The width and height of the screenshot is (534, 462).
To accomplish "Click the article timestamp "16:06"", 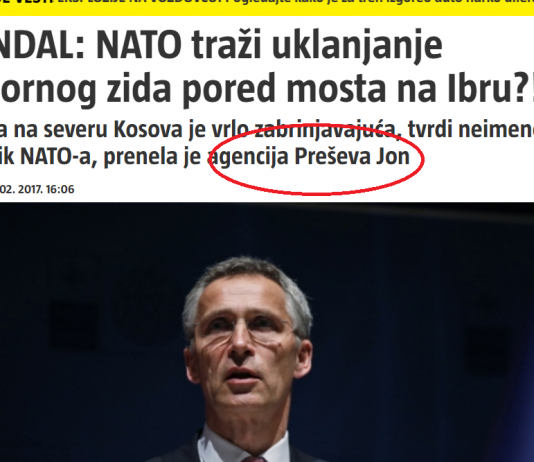I will click(x=60, y=189).
